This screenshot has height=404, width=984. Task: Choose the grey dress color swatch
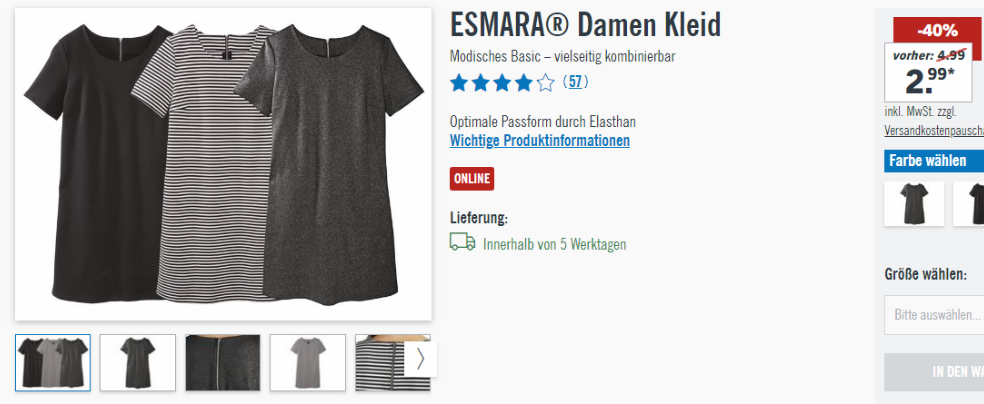tap(914, 204)
